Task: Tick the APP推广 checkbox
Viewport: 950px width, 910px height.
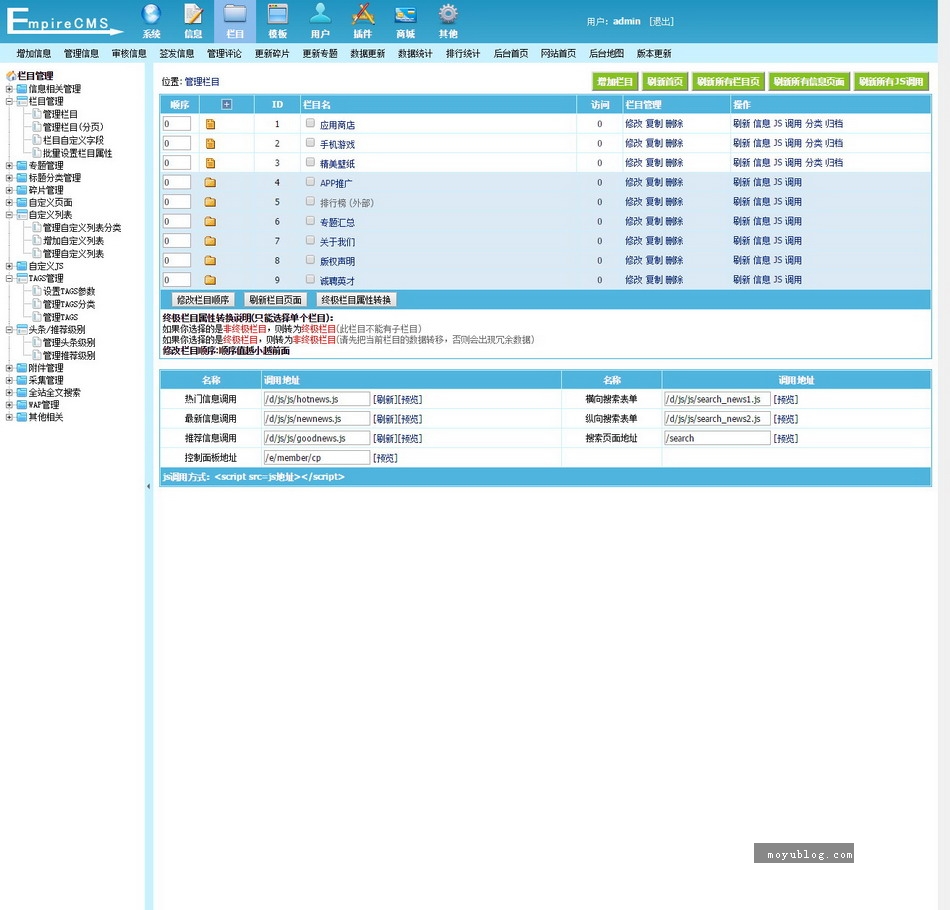Action: tap(310, 181)
